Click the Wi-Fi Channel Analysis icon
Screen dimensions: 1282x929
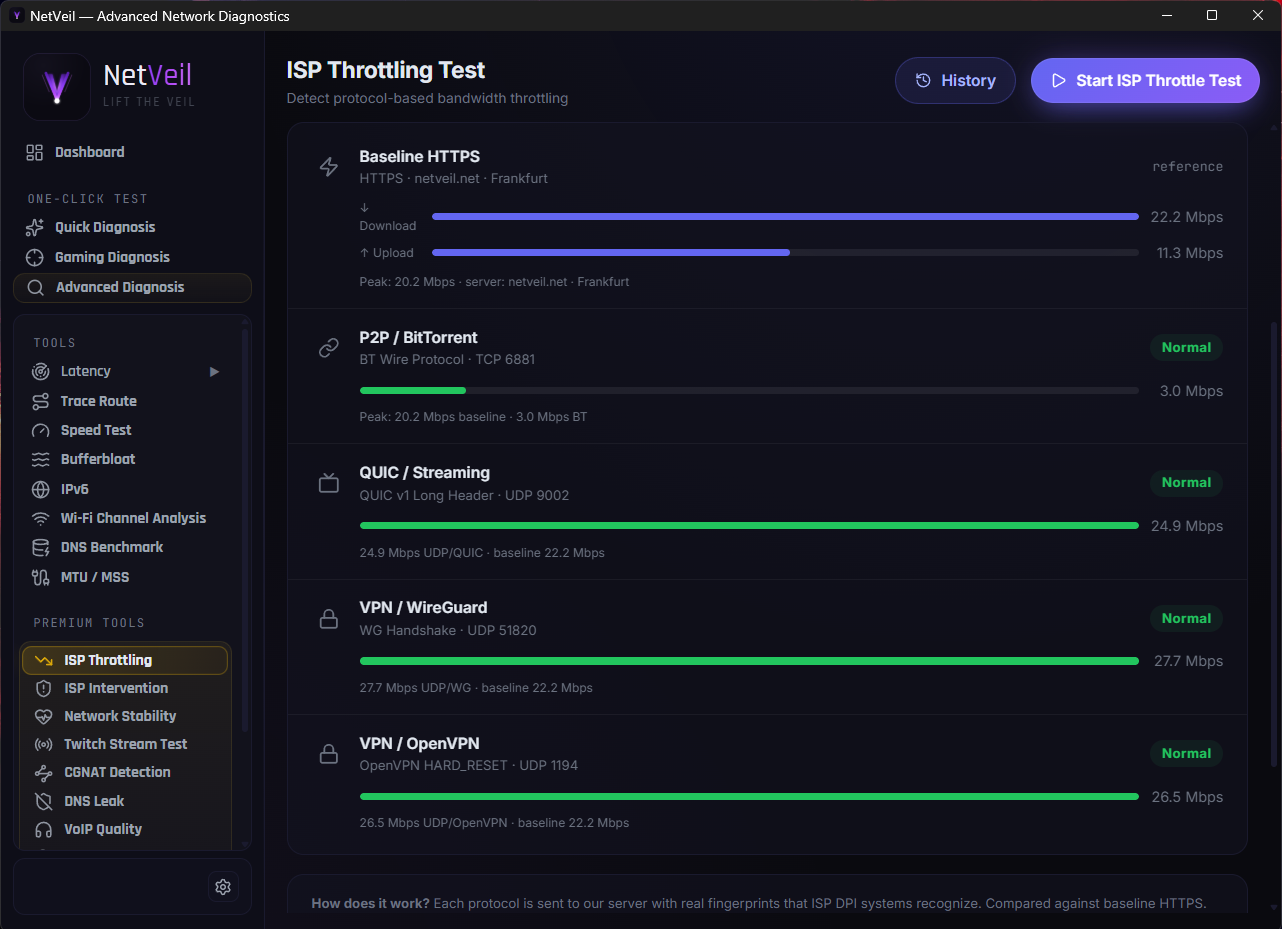(41, 518)
